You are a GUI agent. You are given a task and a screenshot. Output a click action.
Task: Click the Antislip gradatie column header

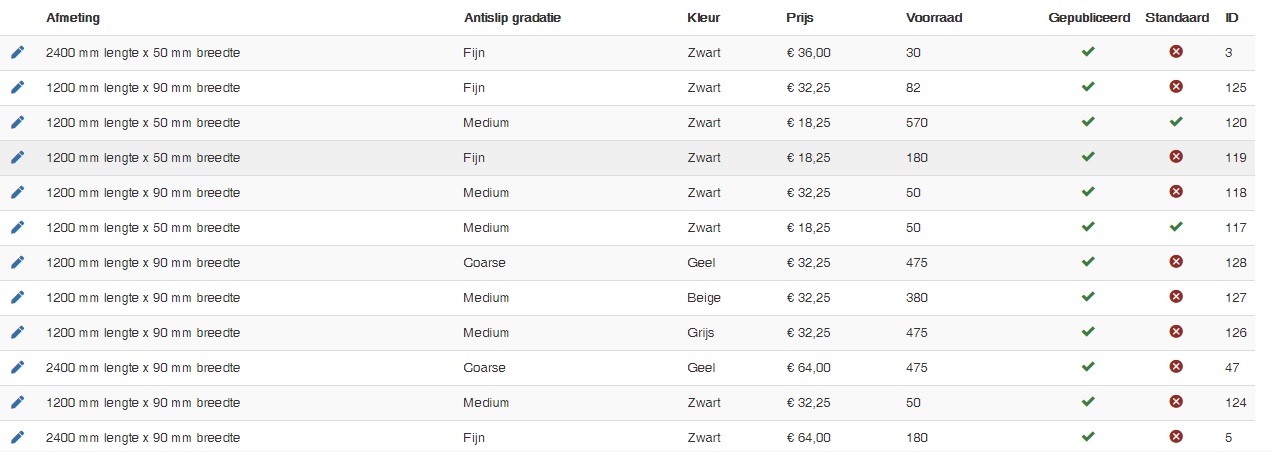[512, 18]
